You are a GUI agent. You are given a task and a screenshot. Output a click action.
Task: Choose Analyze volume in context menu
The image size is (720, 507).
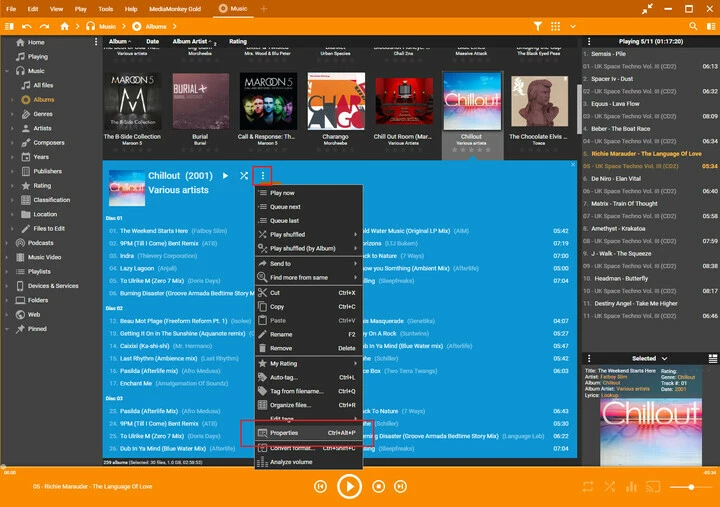click(309, 462)
